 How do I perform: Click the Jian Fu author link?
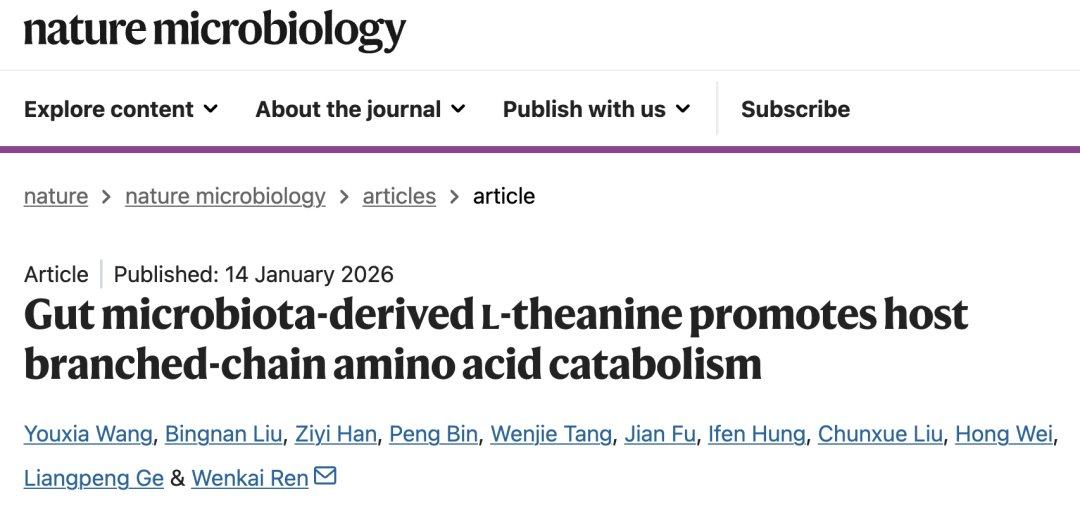(661, 434)
